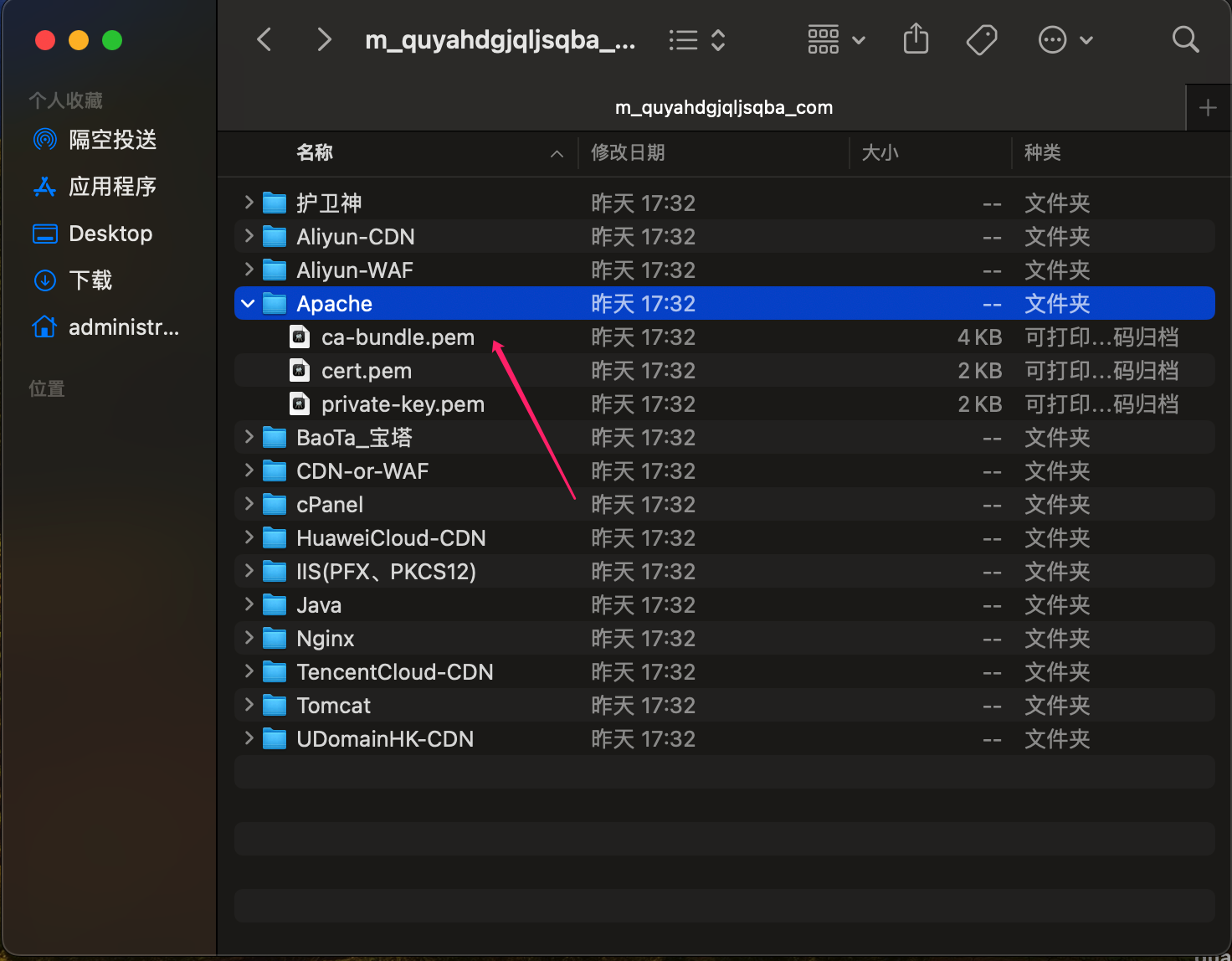Image resolution: width=1232 pixels, height=961 pixels.
Task: Click the Forward navigation arrow
Action: pyautogui.click(x=324, y=39)
